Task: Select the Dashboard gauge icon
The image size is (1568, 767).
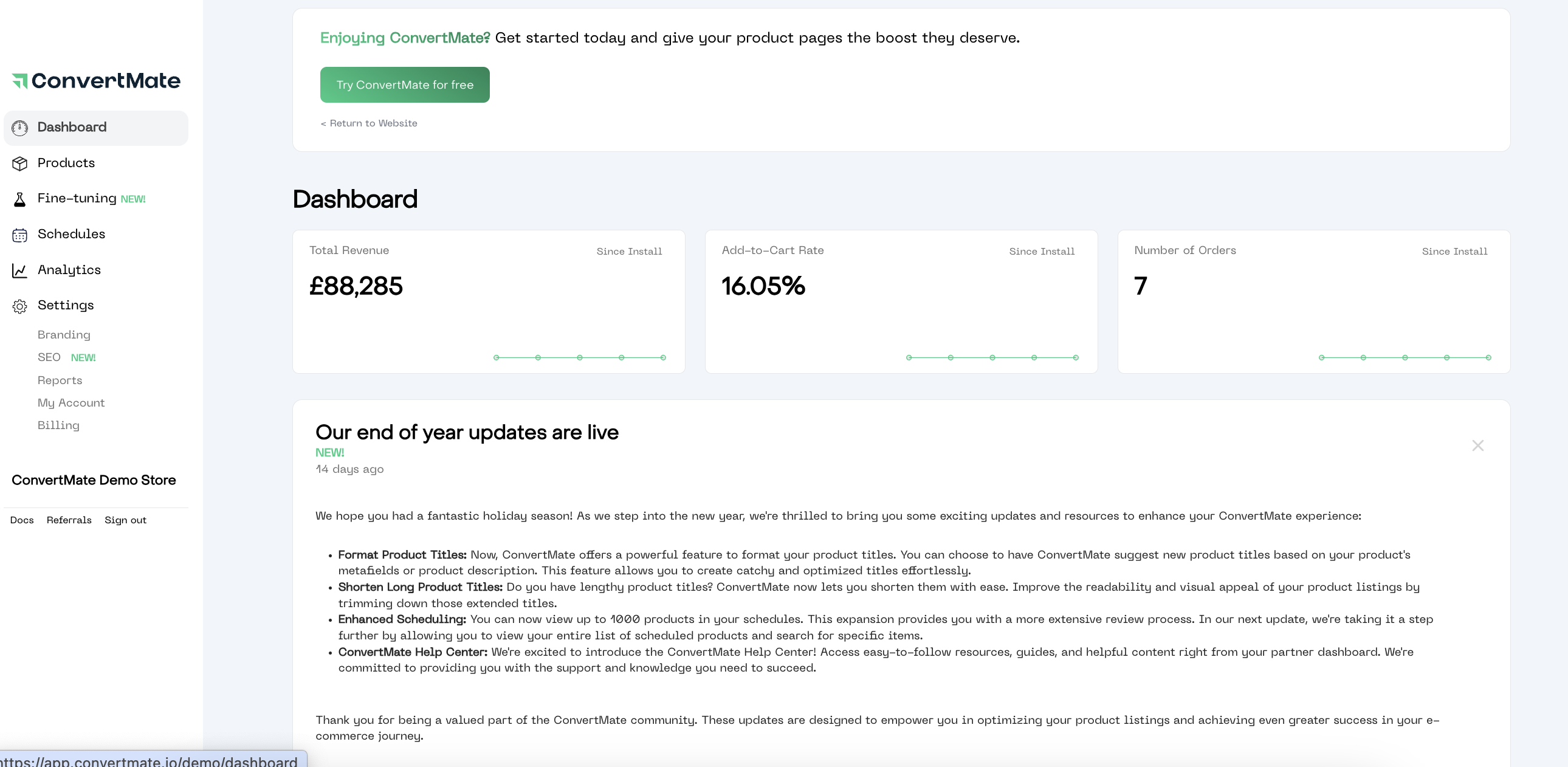Action: point(20,128)
